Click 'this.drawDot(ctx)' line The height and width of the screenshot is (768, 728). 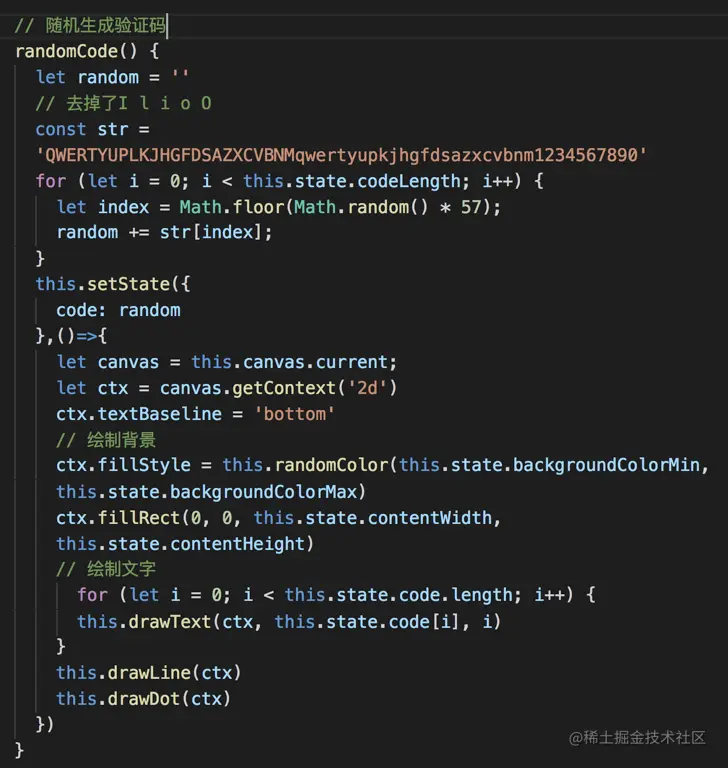[143, 698]
